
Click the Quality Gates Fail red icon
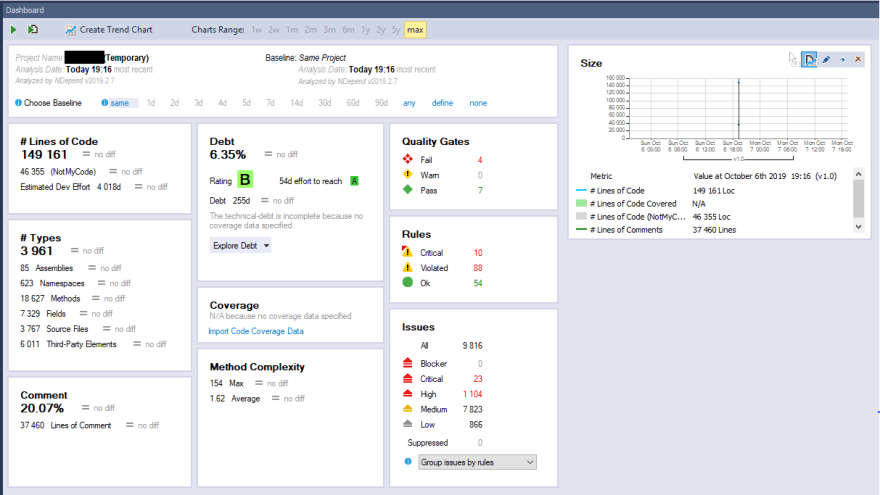pos(408,159)
